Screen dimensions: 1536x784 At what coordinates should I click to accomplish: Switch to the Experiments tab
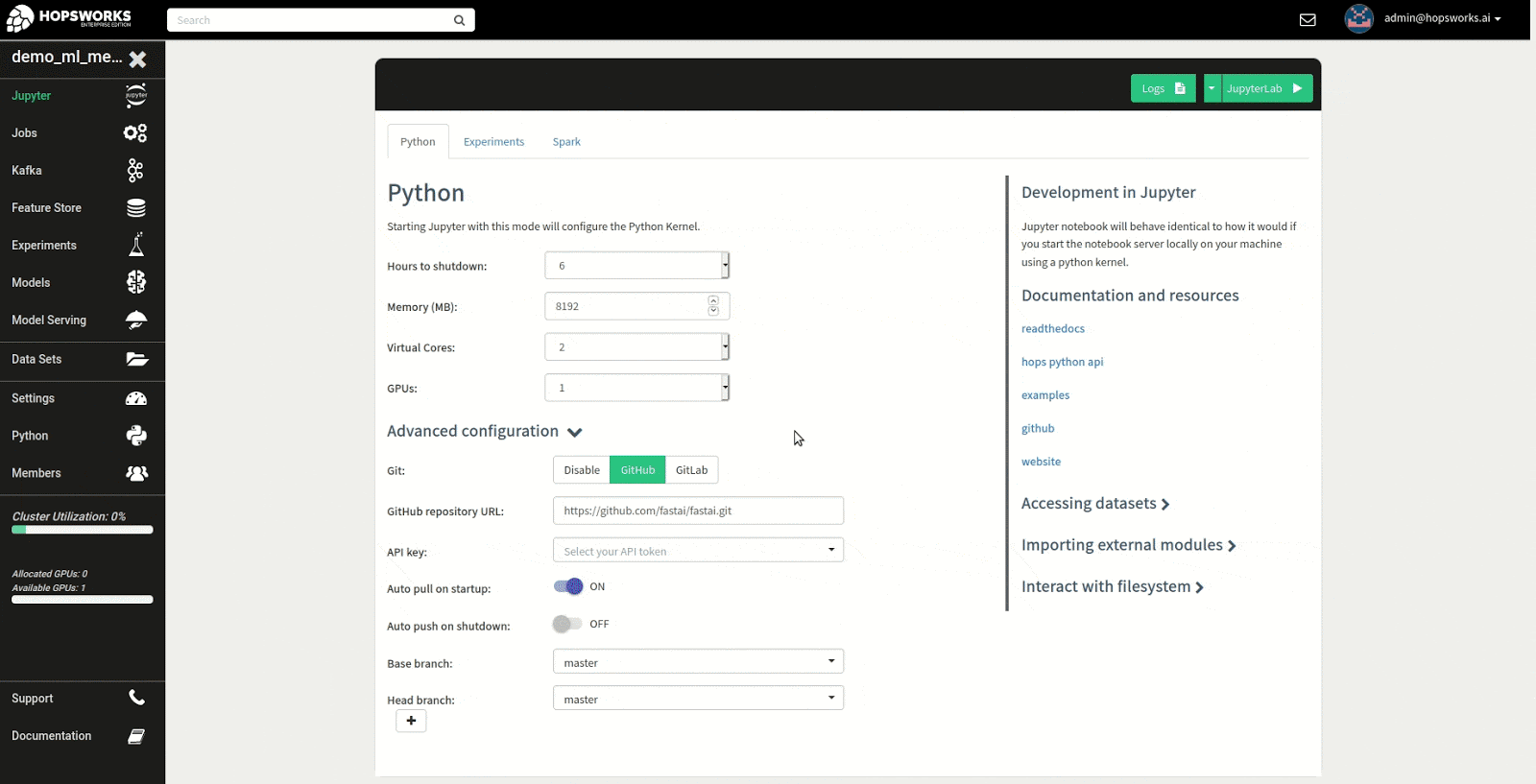click(x=493, y=142)
